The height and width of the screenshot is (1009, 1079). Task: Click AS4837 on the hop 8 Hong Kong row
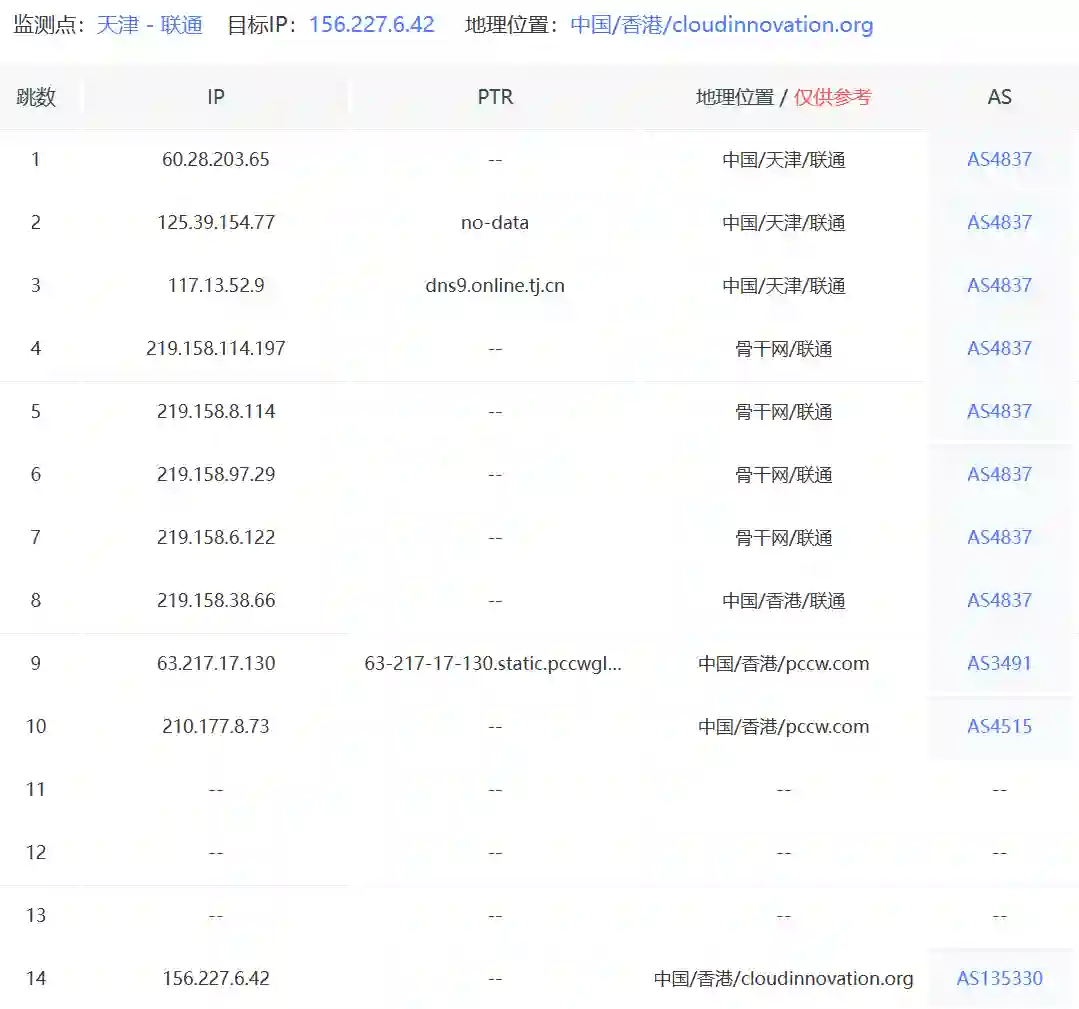click(x=998, y=600)
